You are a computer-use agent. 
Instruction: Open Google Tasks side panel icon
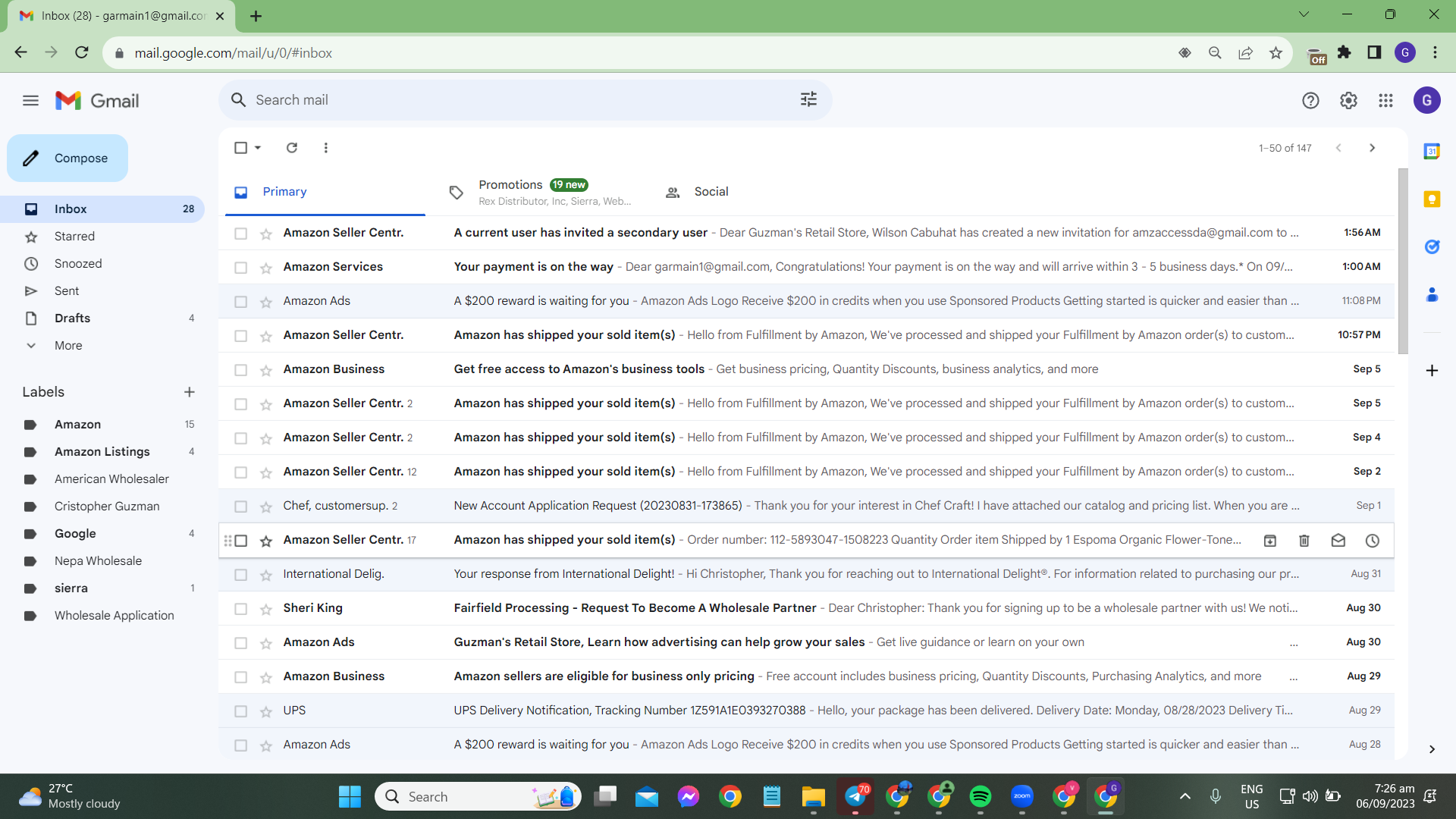1432,246
